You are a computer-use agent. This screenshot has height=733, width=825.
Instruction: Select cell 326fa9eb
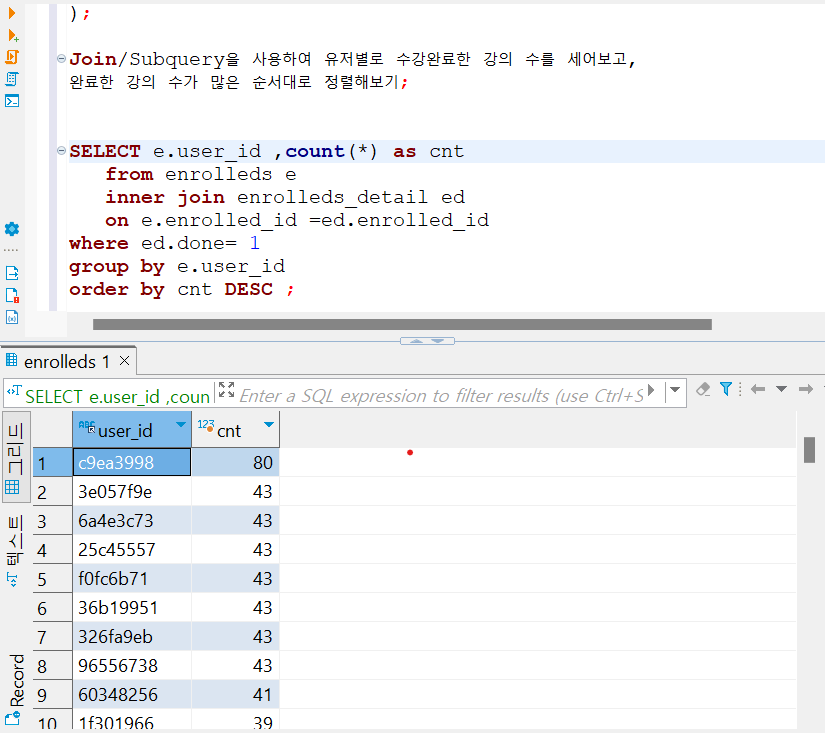point(132,636)
